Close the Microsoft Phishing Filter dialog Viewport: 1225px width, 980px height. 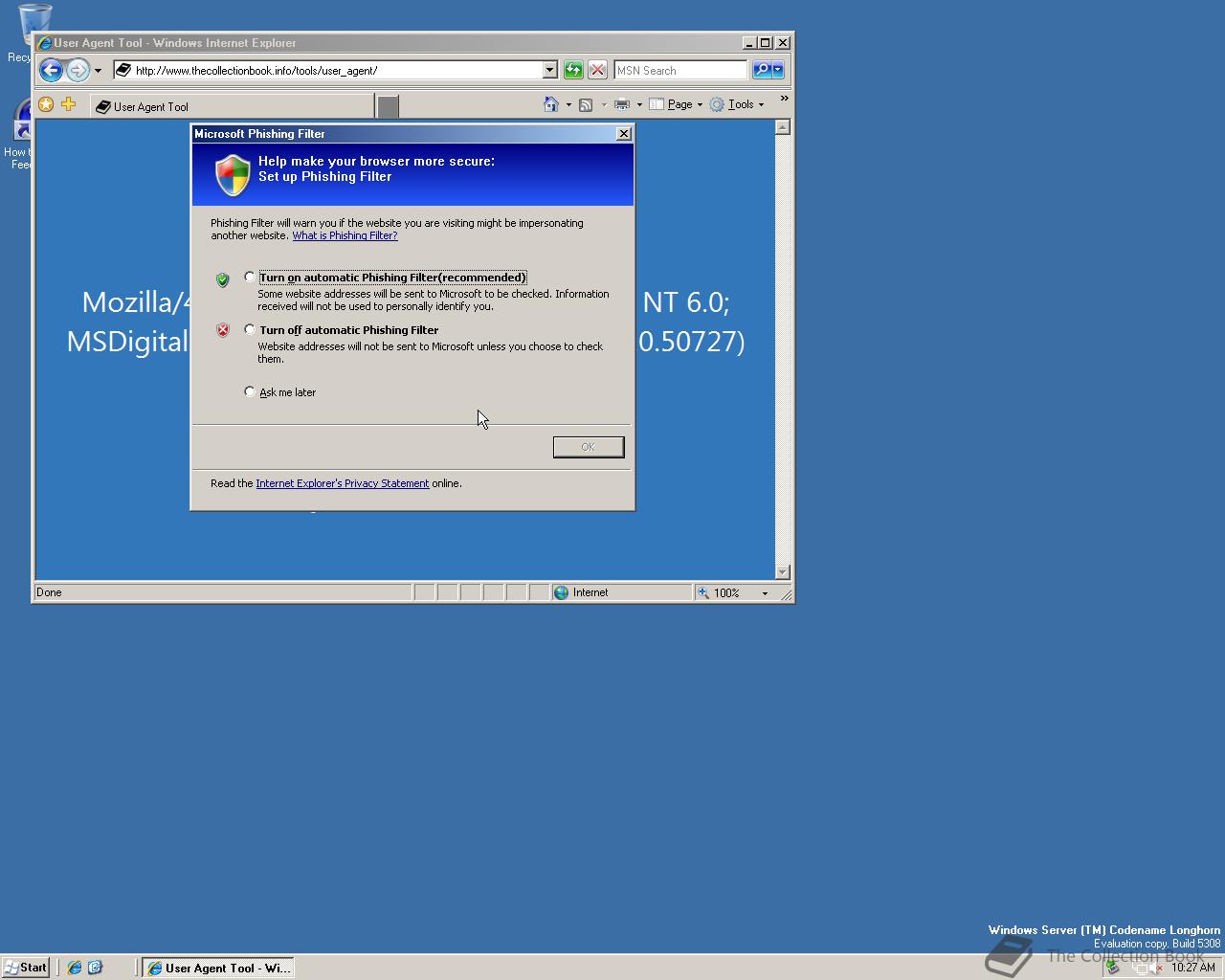(624, 134)
